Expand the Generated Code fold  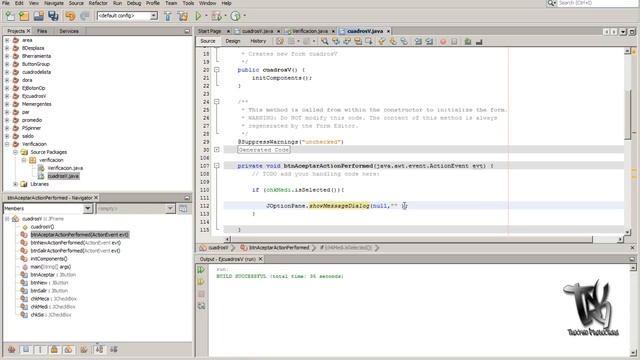(216, 150)
